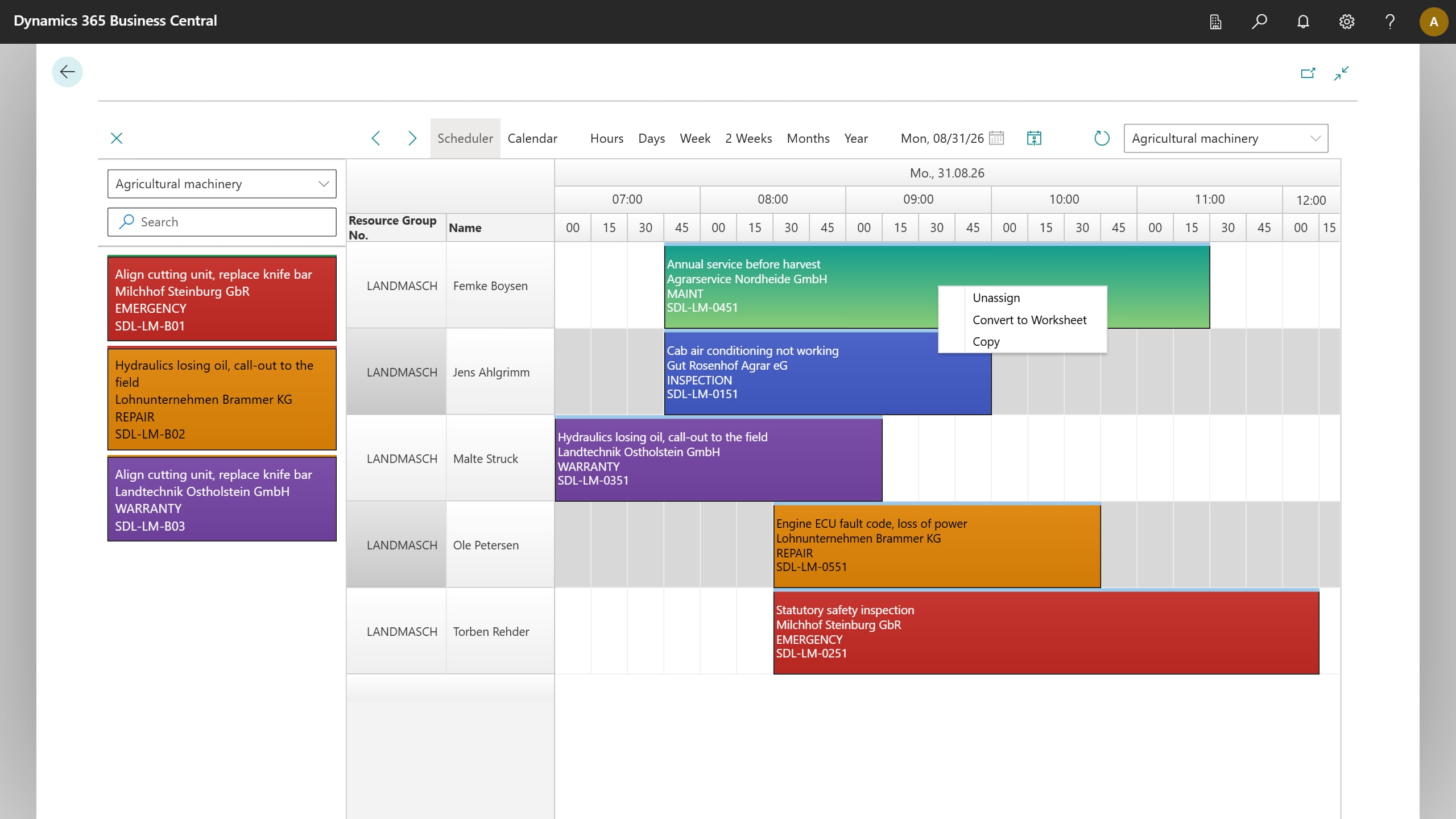Screen dimensions: 1456x819
Task: Click LANDMASCH group cell for Femke Boysen
Action: [396, 286]
